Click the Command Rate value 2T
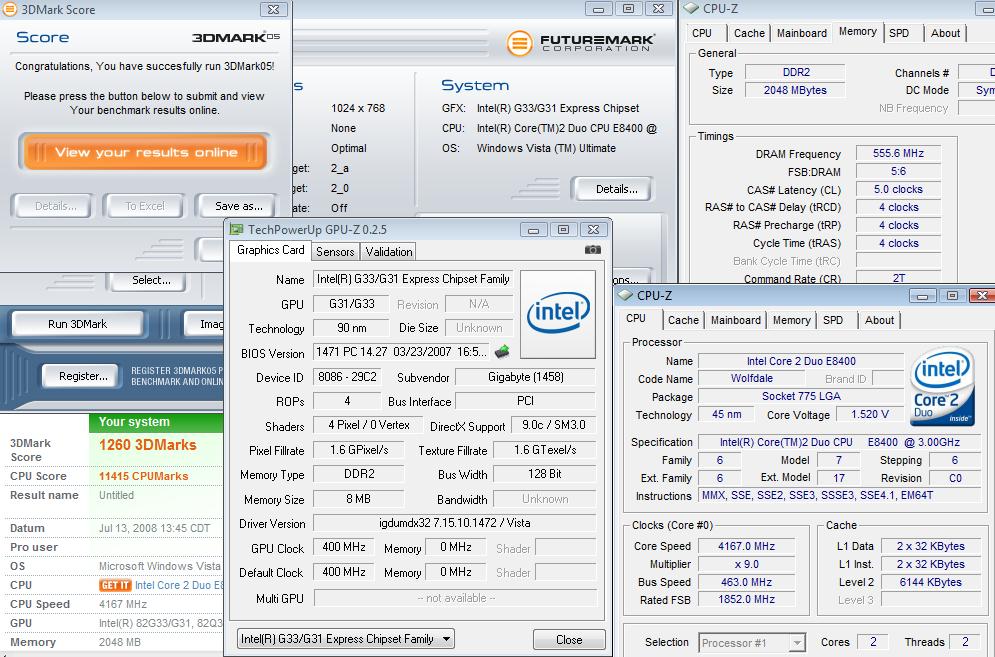This screenshot has width=995, height=657. click(x=898, y=277)
